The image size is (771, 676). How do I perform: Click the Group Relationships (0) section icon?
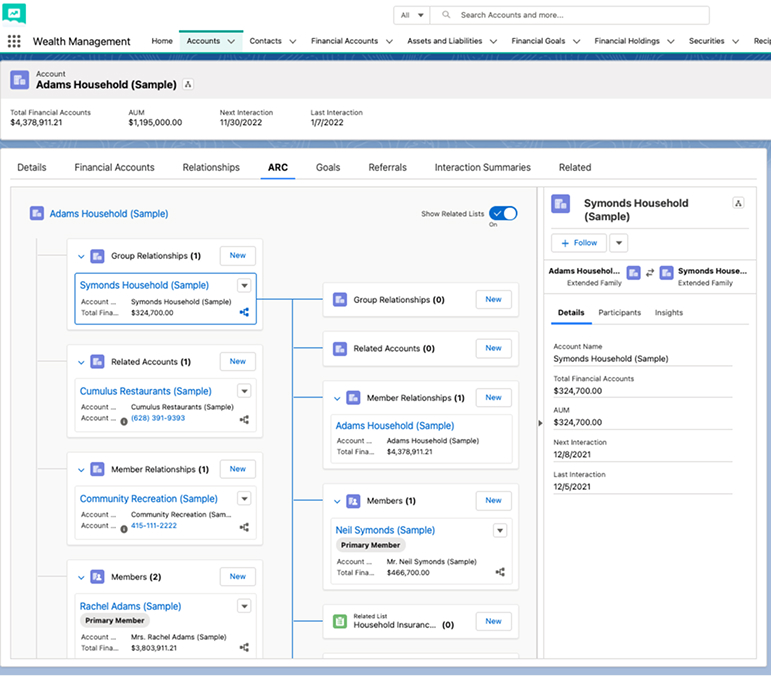(340, 299)
